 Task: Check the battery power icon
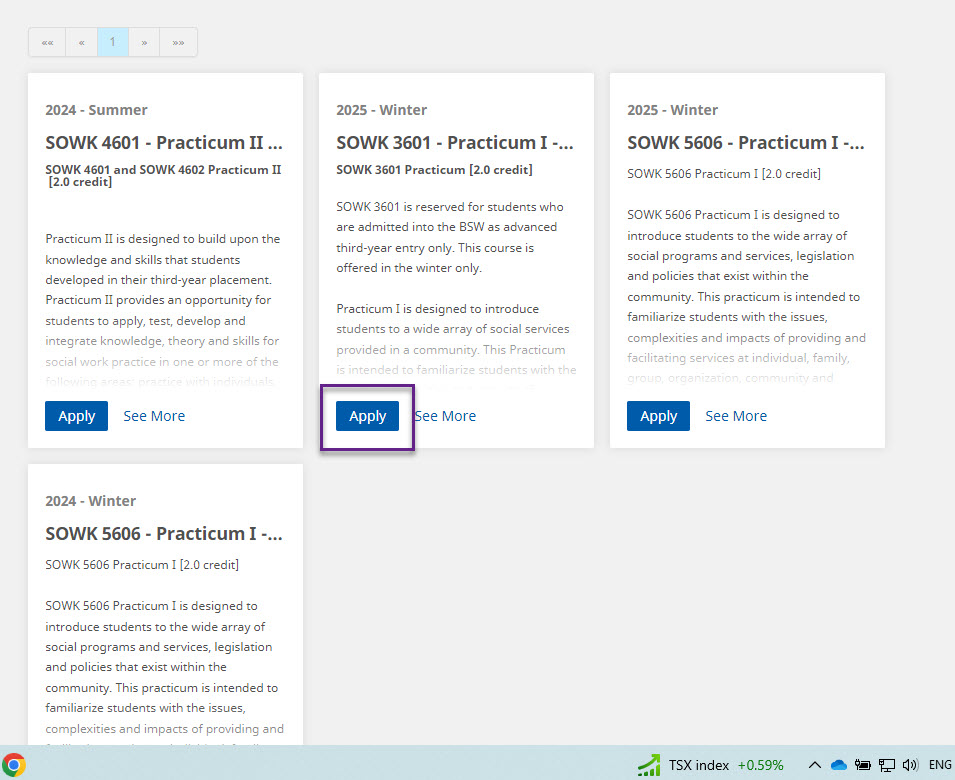point(862,765)
